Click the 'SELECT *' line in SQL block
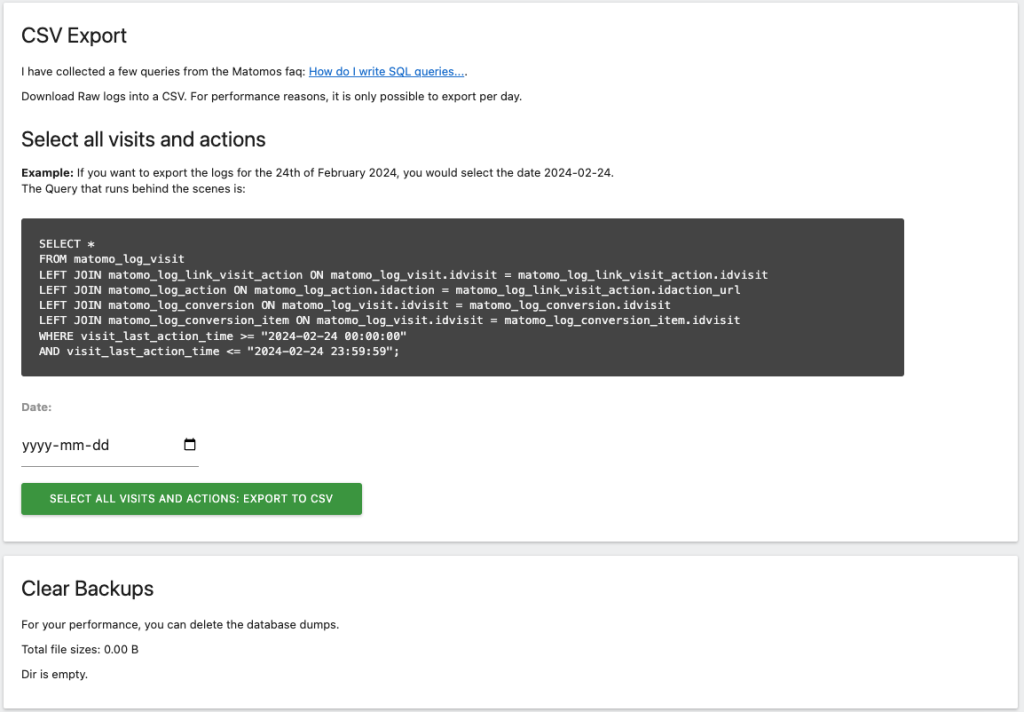 67,244
